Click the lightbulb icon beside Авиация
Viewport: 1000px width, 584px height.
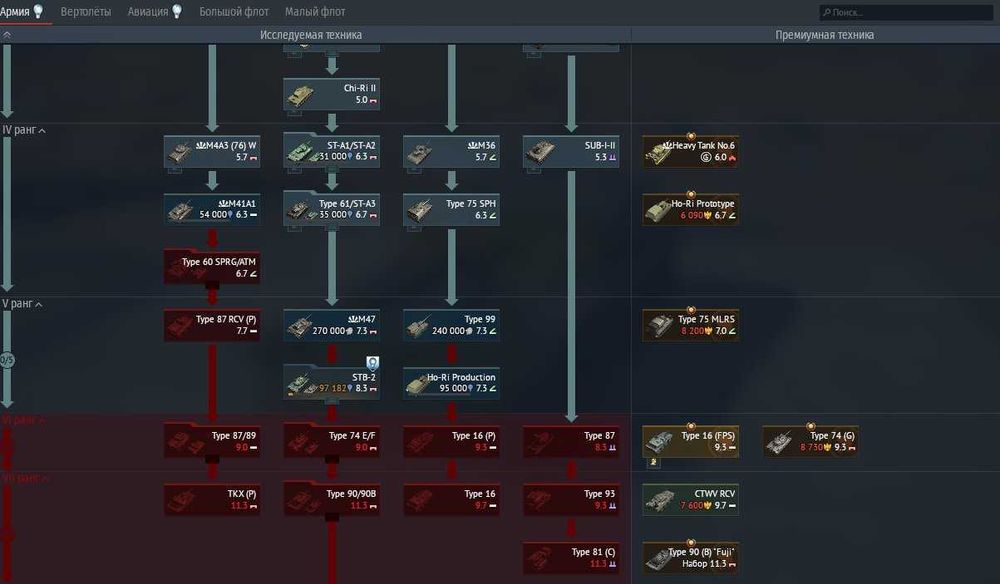click(x=177, y=11)
